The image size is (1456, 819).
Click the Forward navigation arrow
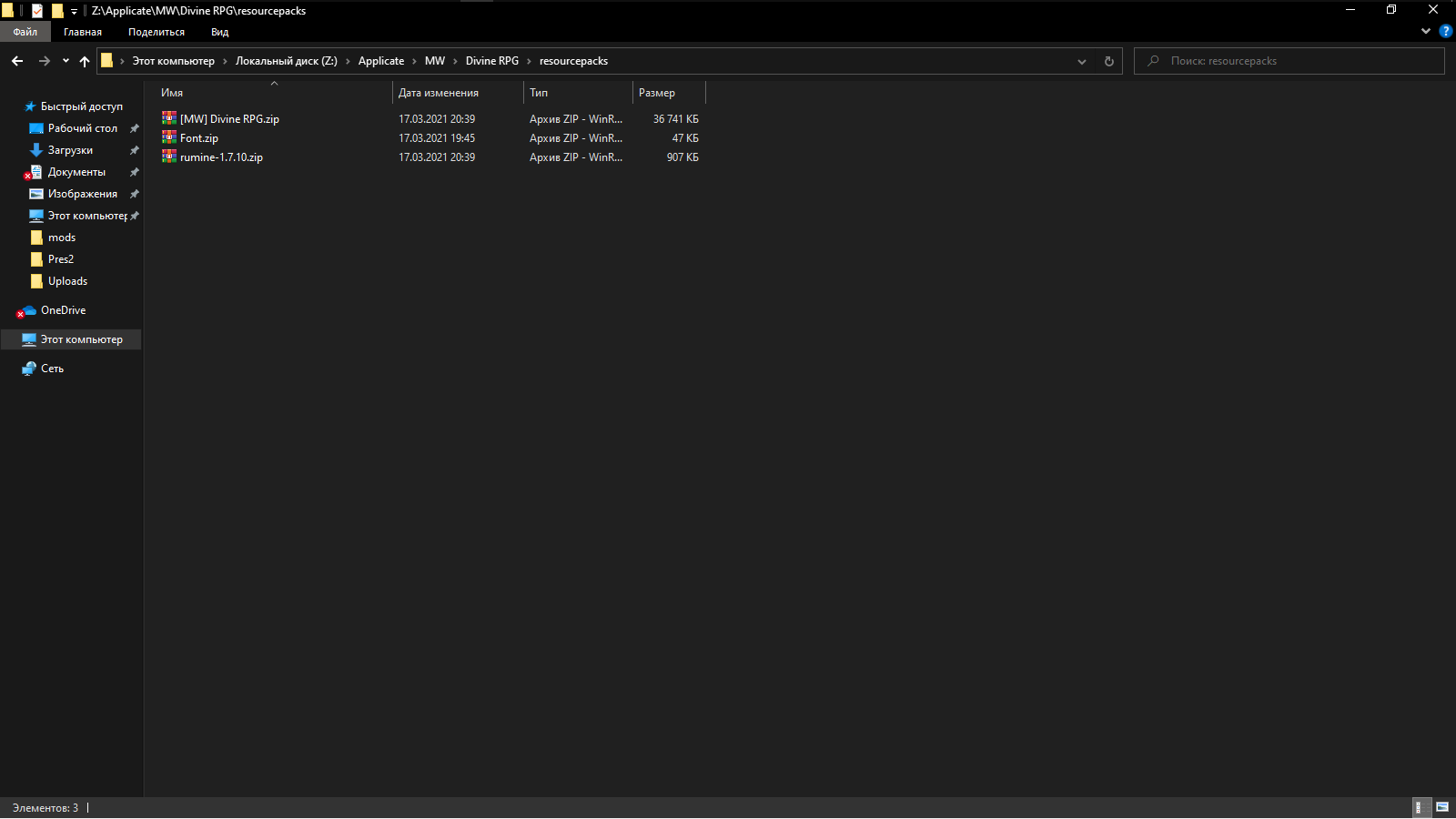[x=44, y=61]
